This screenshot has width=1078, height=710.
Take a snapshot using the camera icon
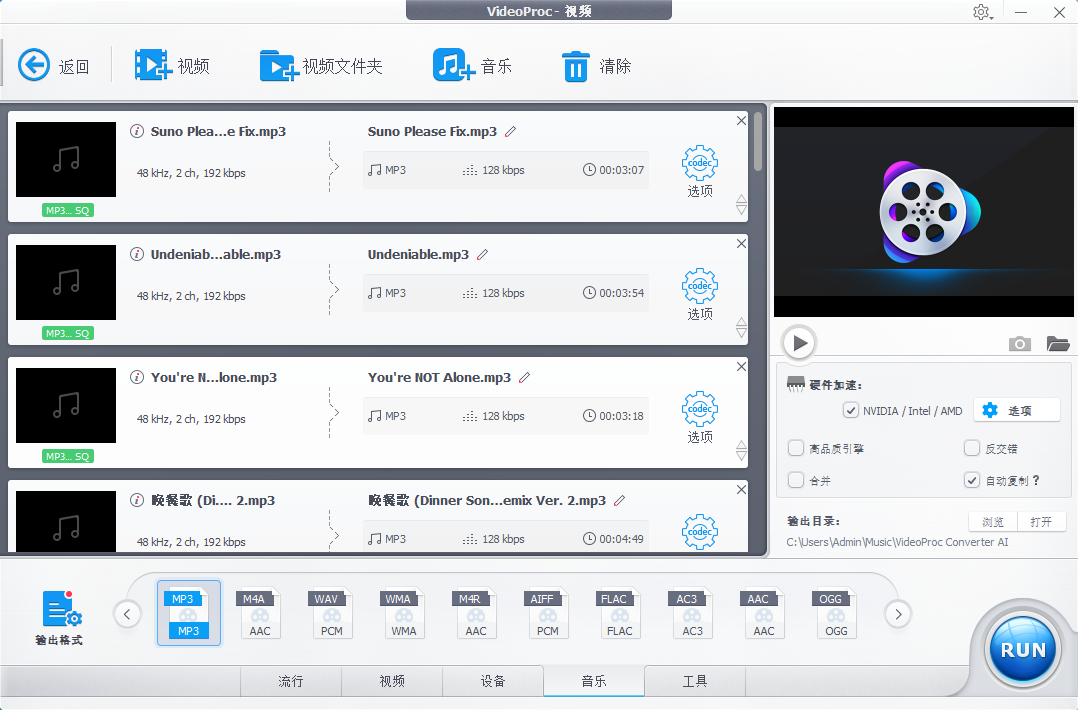1019,343
